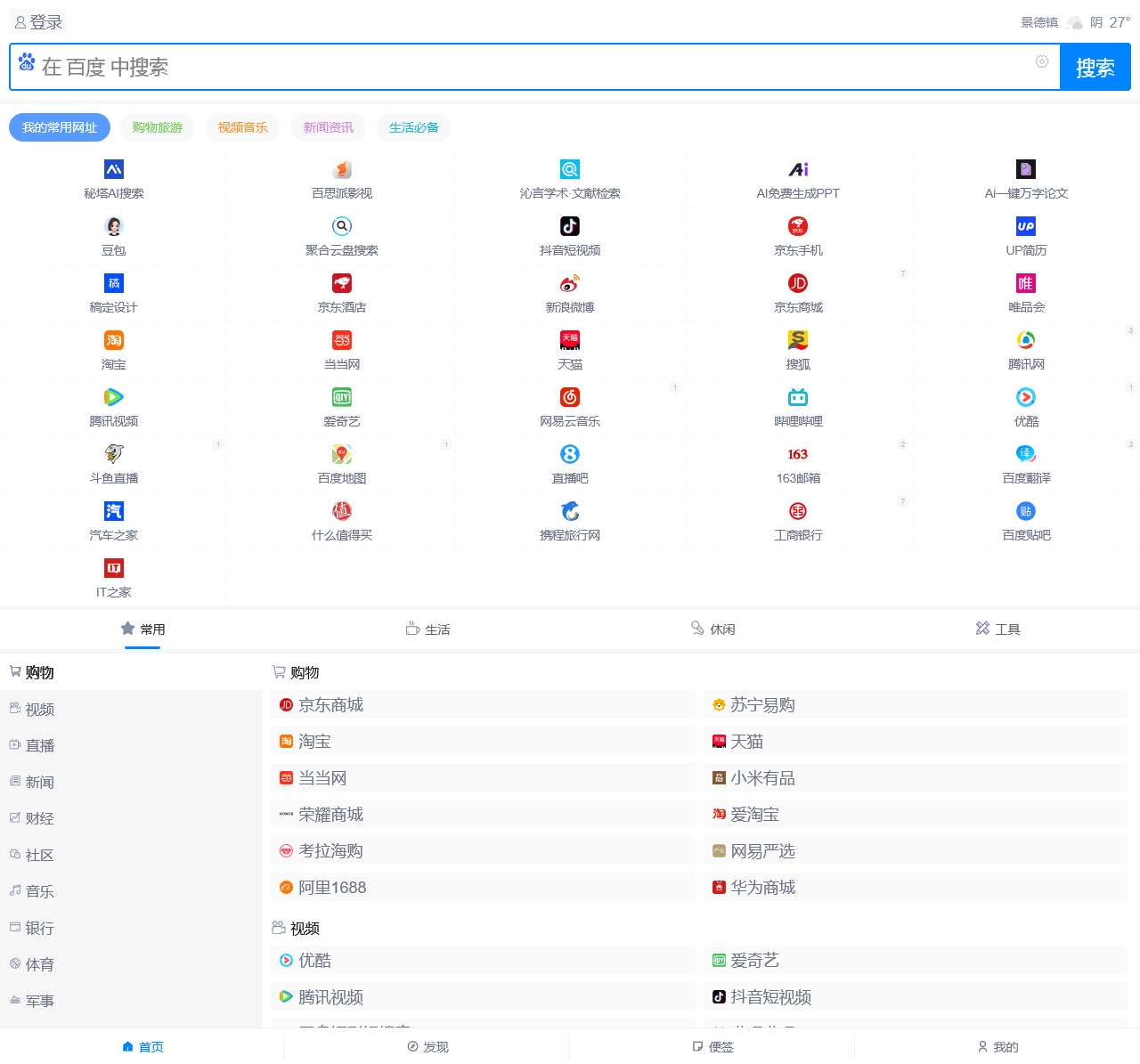The image size is (1140, 1064).
Task: Open 苏宁易购 link in shopping list
Action: pyautogui.click(x=762, y=705)
